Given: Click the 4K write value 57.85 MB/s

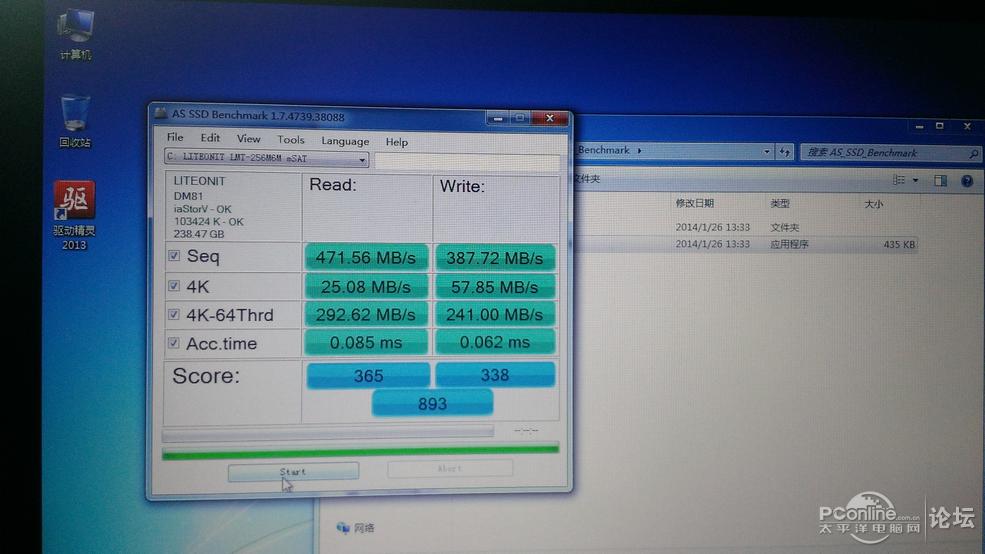Looking at the screenshot, I should [x=494, y=286].
